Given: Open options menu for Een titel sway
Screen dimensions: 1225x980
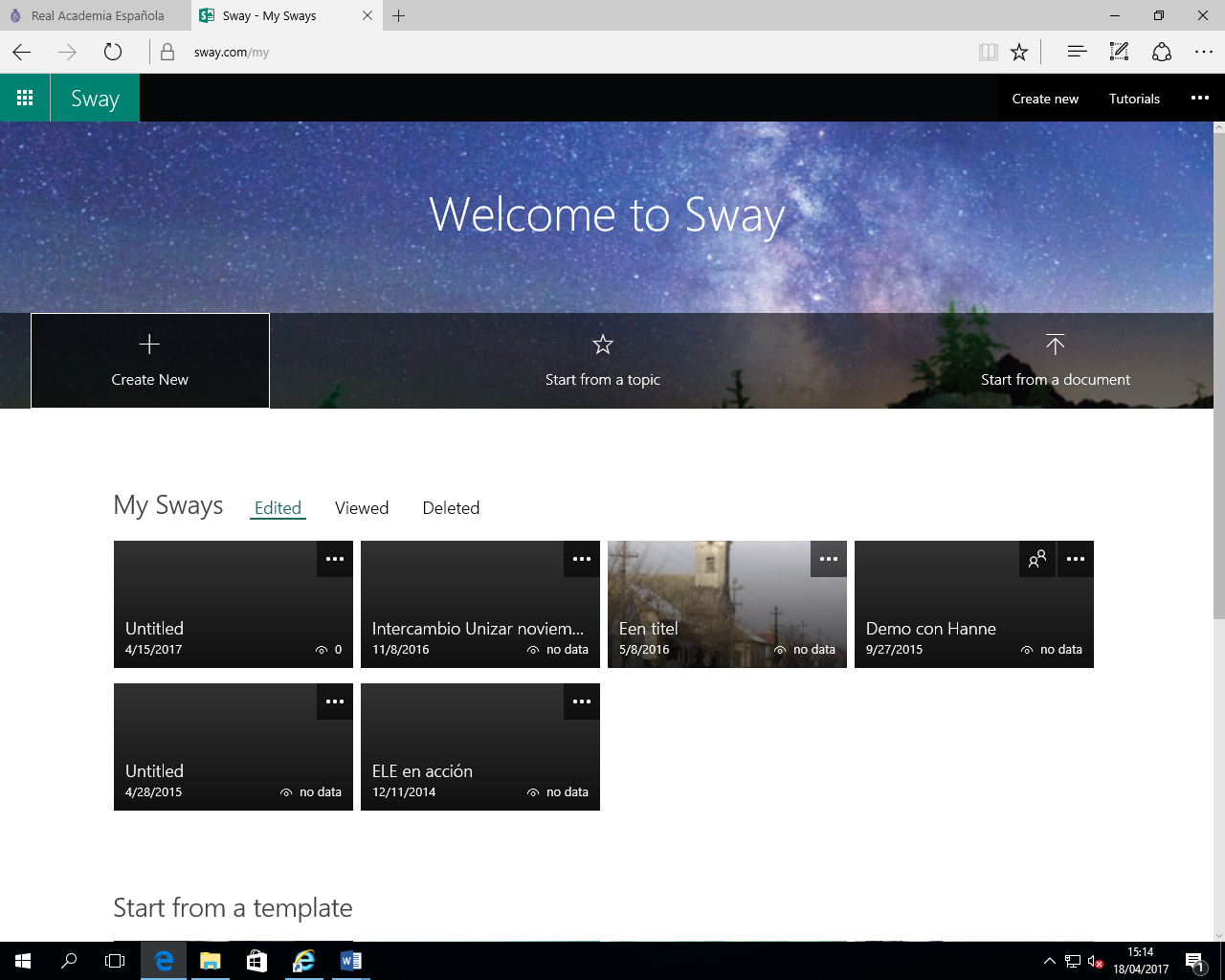Looking at the screenshot, I should pos(829,559).
